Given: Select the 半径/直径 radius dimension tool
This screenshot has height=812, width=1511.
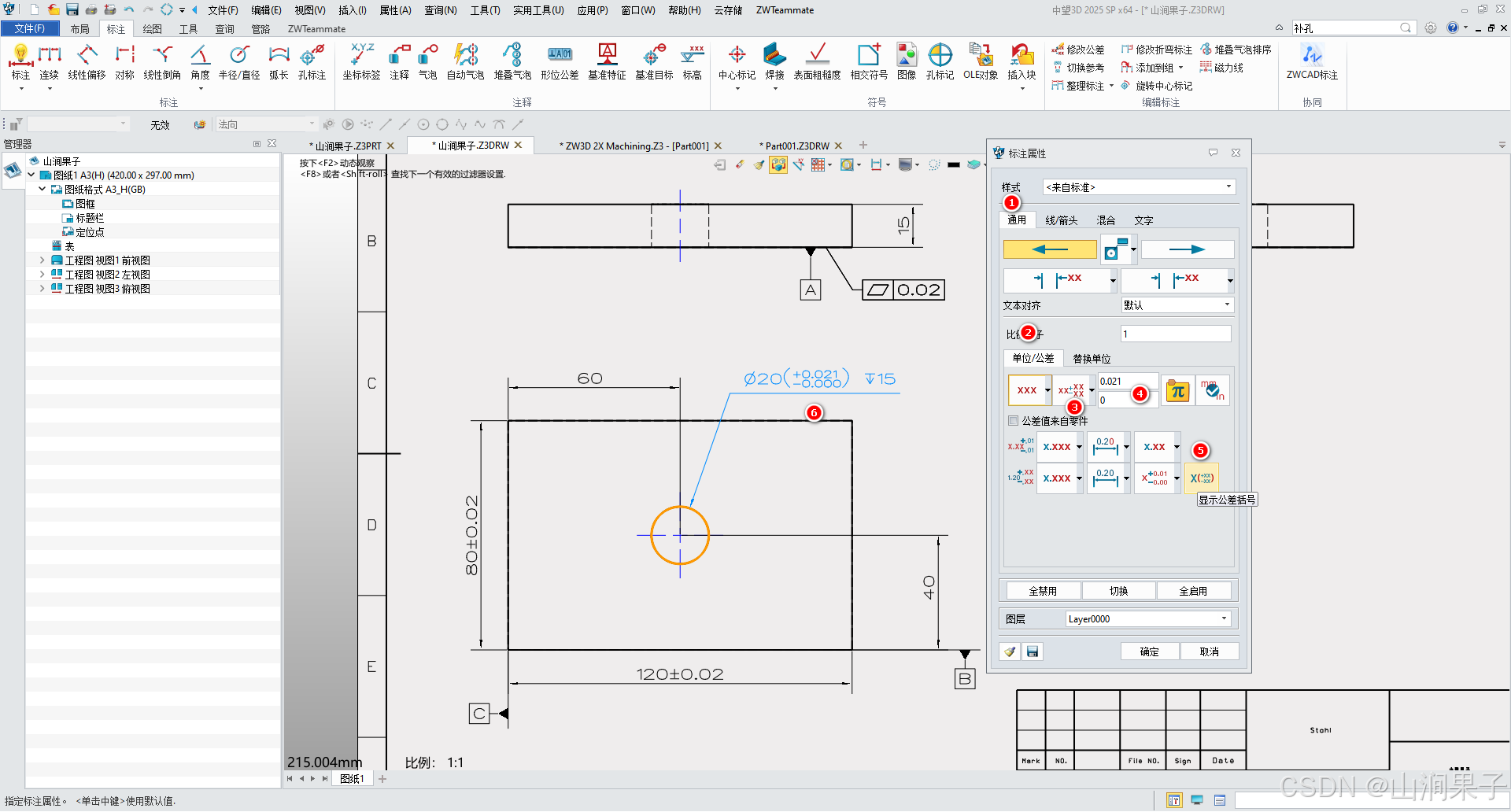Looking at the screenshot, I should 239,62.
